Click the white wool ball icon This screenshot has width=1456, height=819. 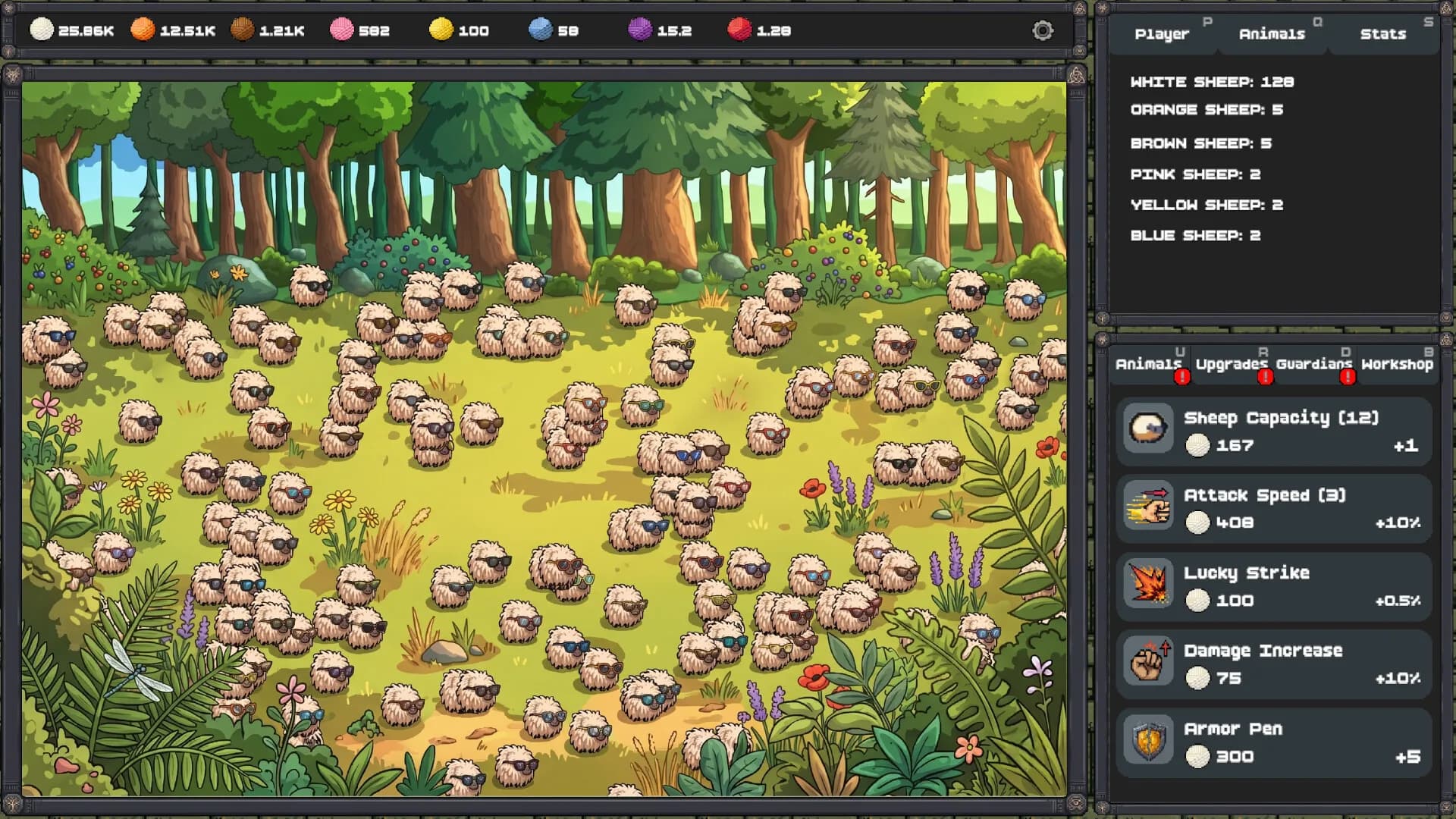click(x=42, y=30)
